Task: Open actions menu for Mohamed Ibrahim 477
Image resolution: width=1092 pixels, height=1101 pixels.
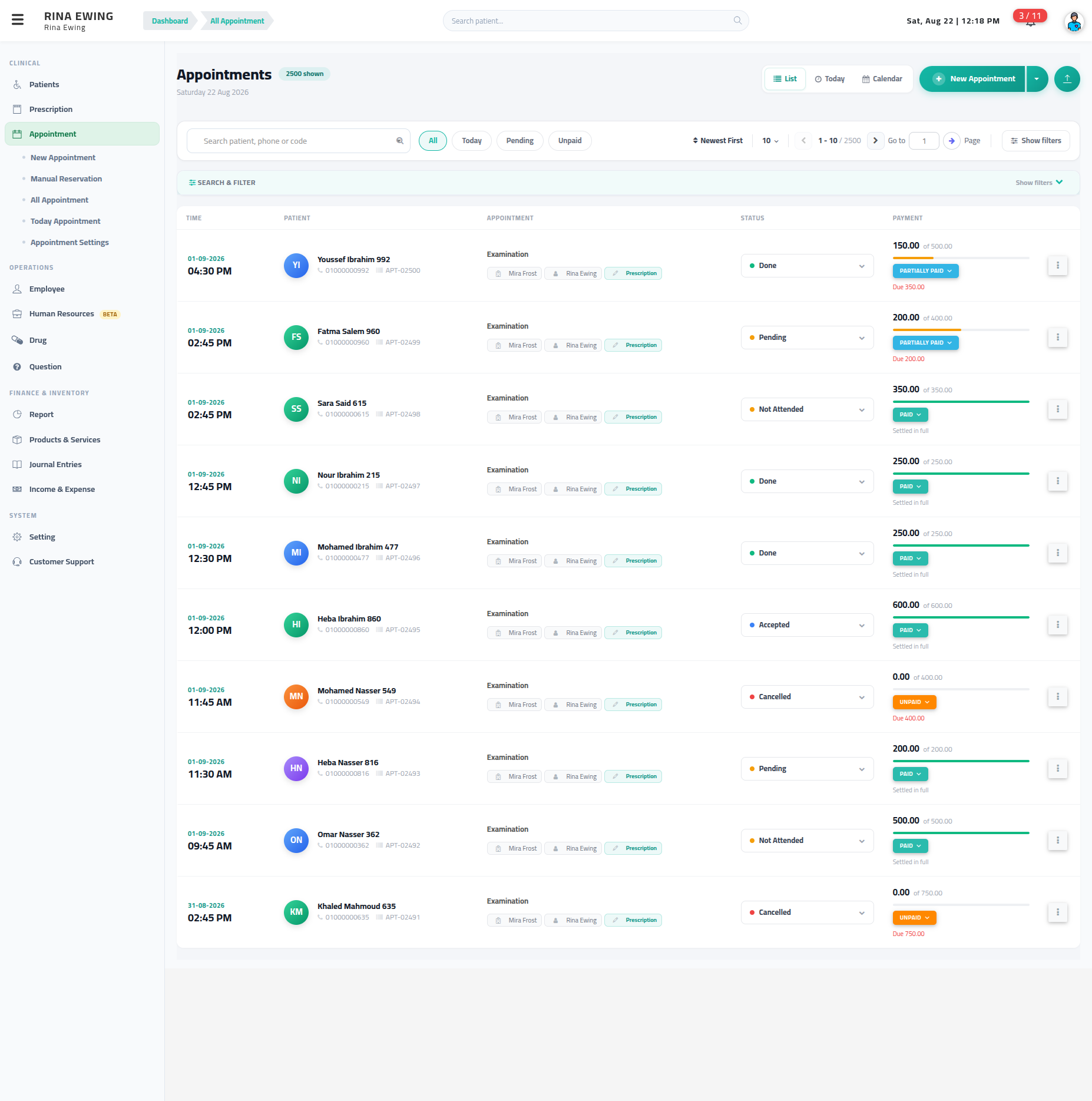Action: coord(1057,553)
